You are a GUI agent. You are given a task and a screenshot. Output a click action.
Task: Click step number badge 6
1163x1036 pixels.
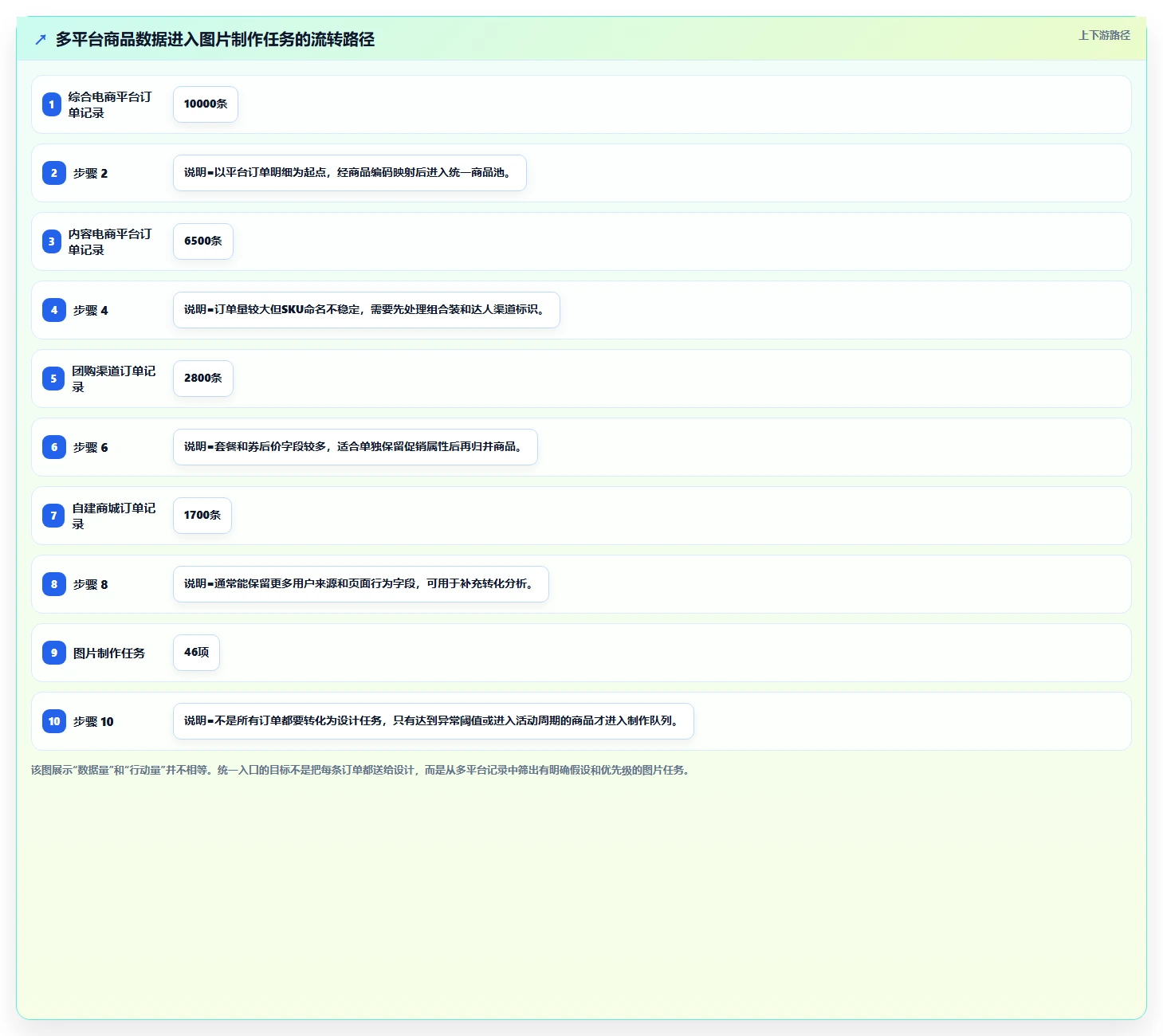pos(54,447)
